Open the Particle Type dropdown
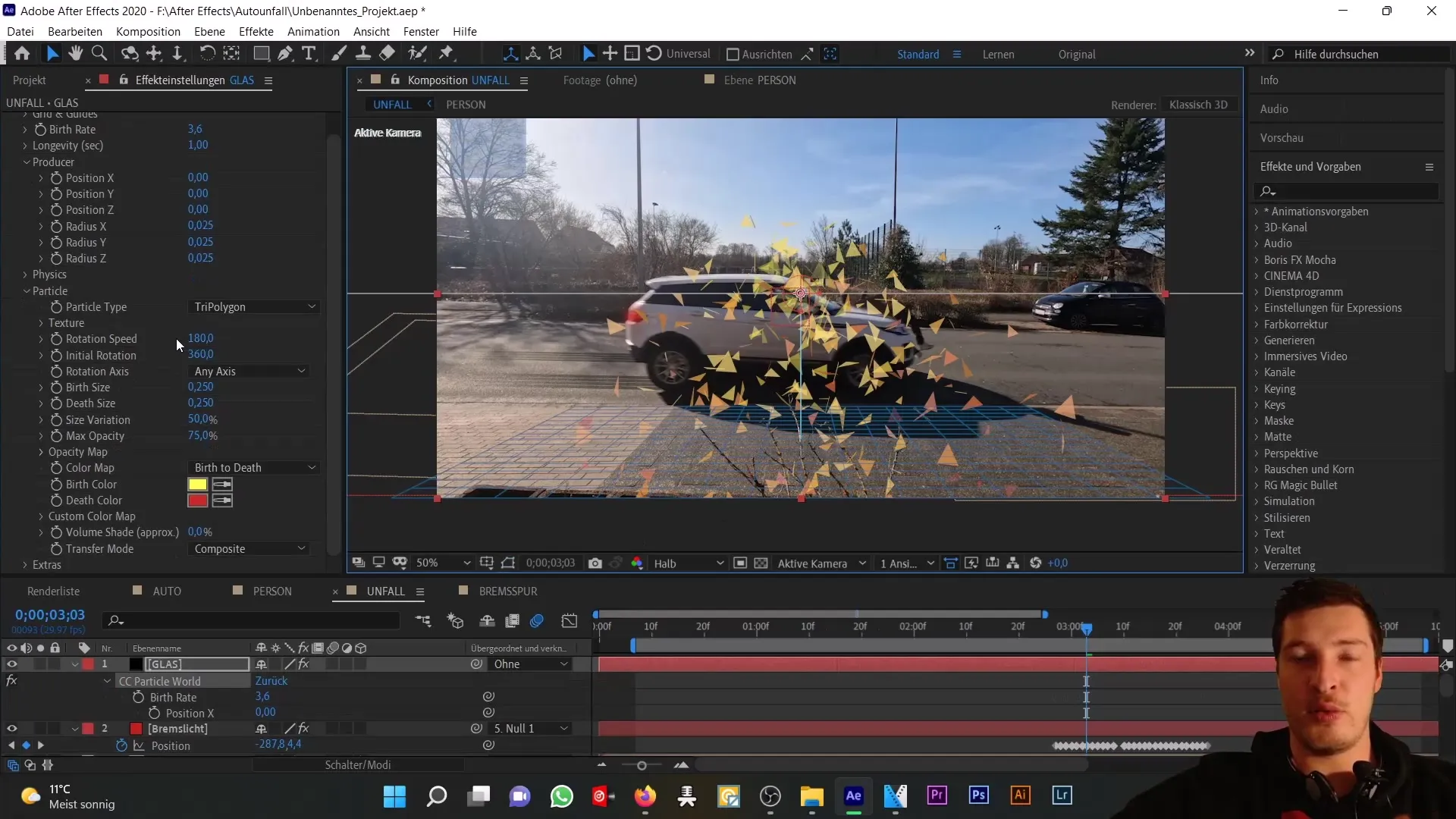 point(252,307)
